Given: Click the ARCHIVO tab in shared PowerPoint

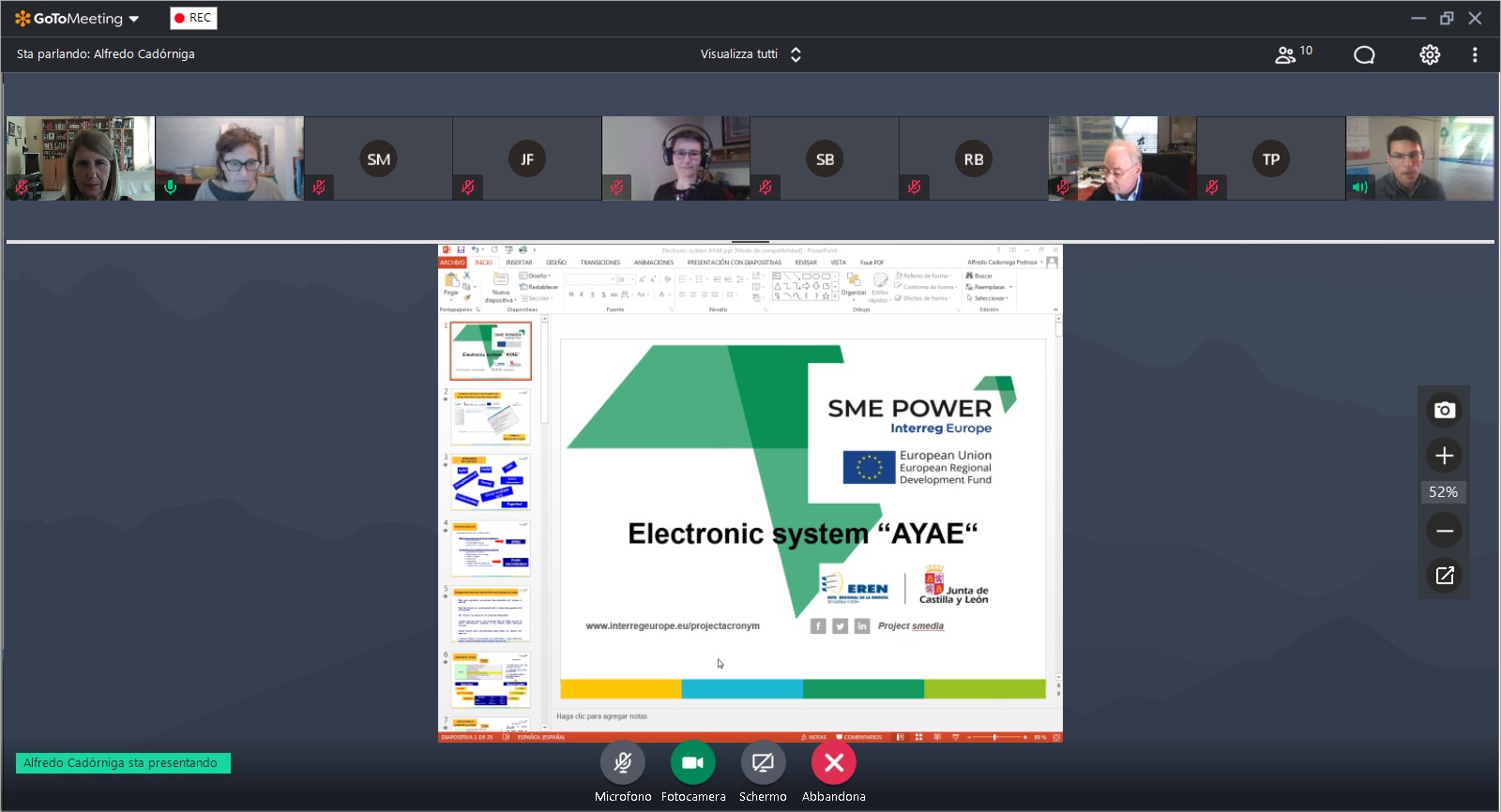Looking at the screenshot, I should point(453,263).
